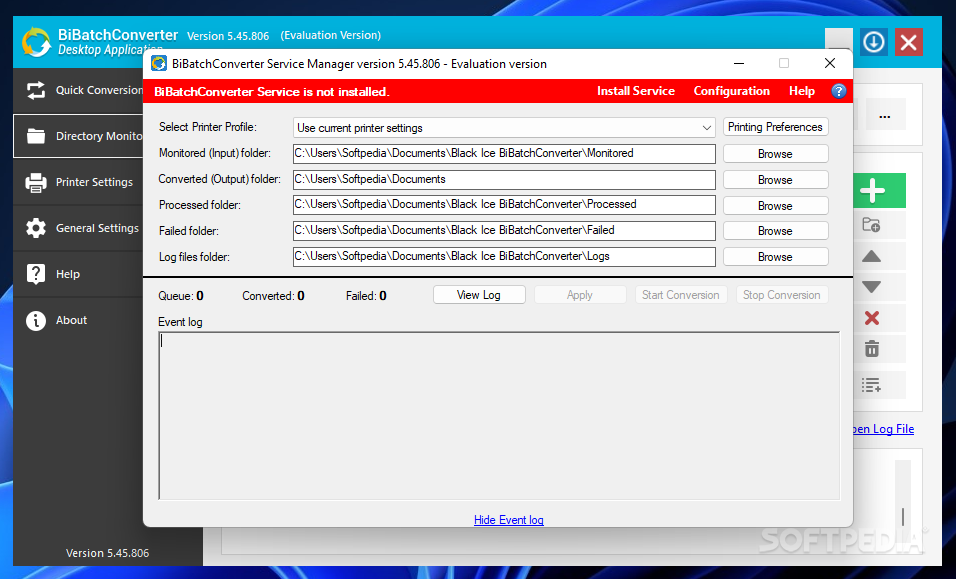The height and width of the screenshot is (579, 956).
Task: Close the Service Manager window
Action: click(830, 63)
